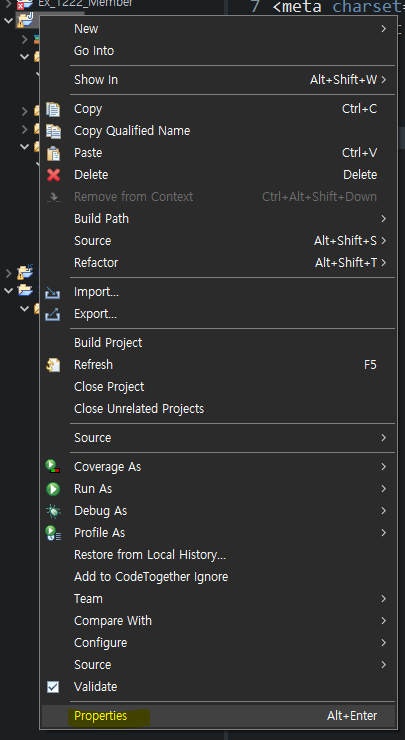Select the Ex_1222_Member project in tree
Image resolution: width=405 pixels, height=740 pixels.
(85, 4)
